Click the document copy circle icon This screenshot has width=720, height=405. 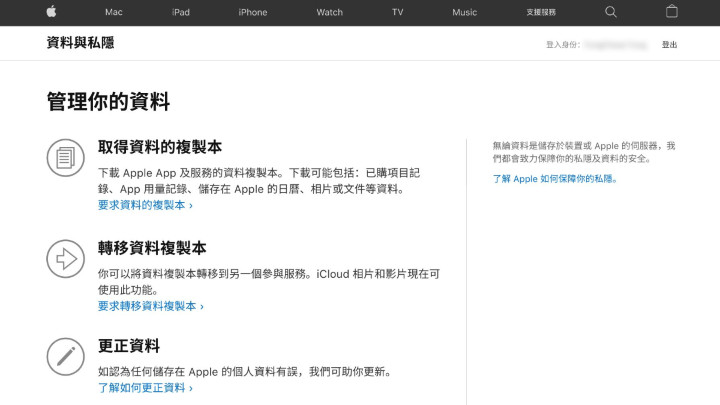tap(66, 158)
